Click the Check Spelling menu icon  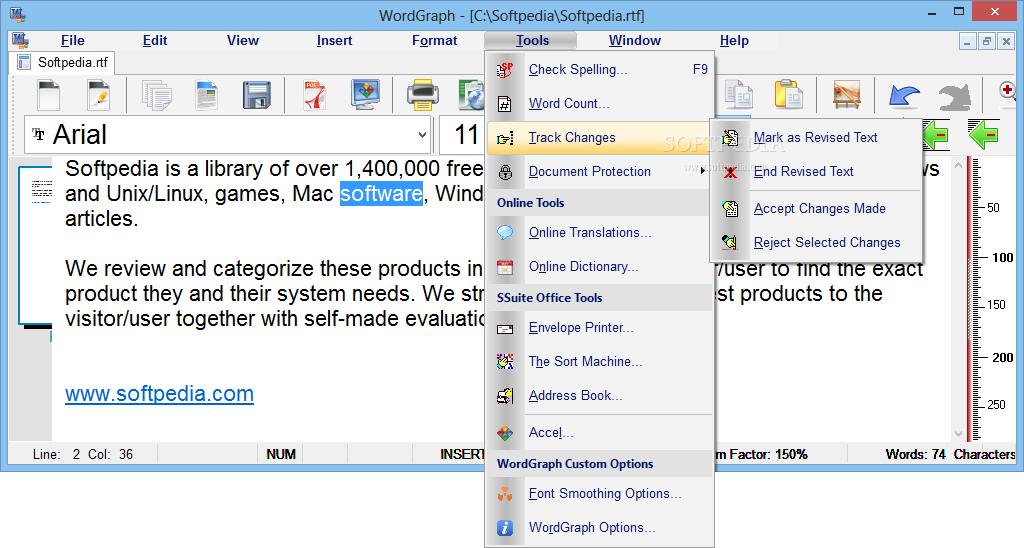(x=505, y=69)
